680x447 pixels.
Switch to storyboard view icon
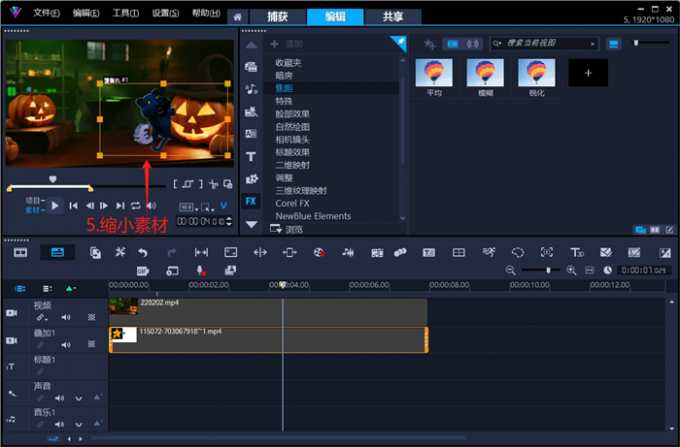pyautogui.click(x=20, y=253)
